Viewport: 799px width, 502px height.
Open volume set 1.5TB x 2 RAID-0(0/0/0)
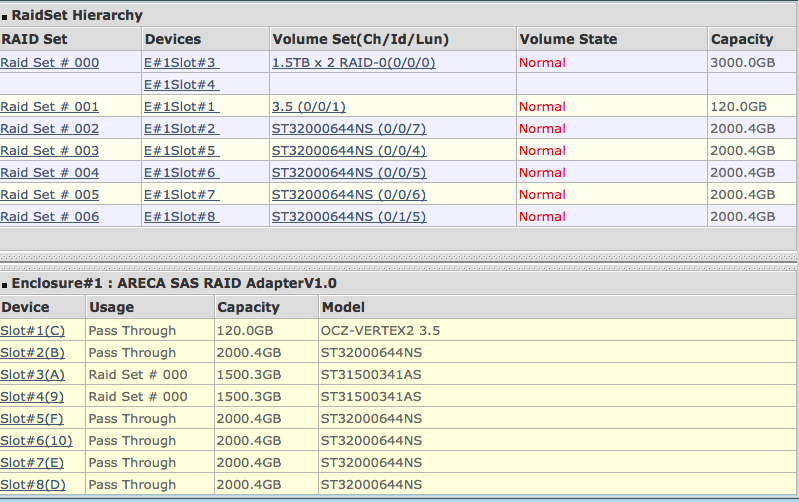[354, 63]
